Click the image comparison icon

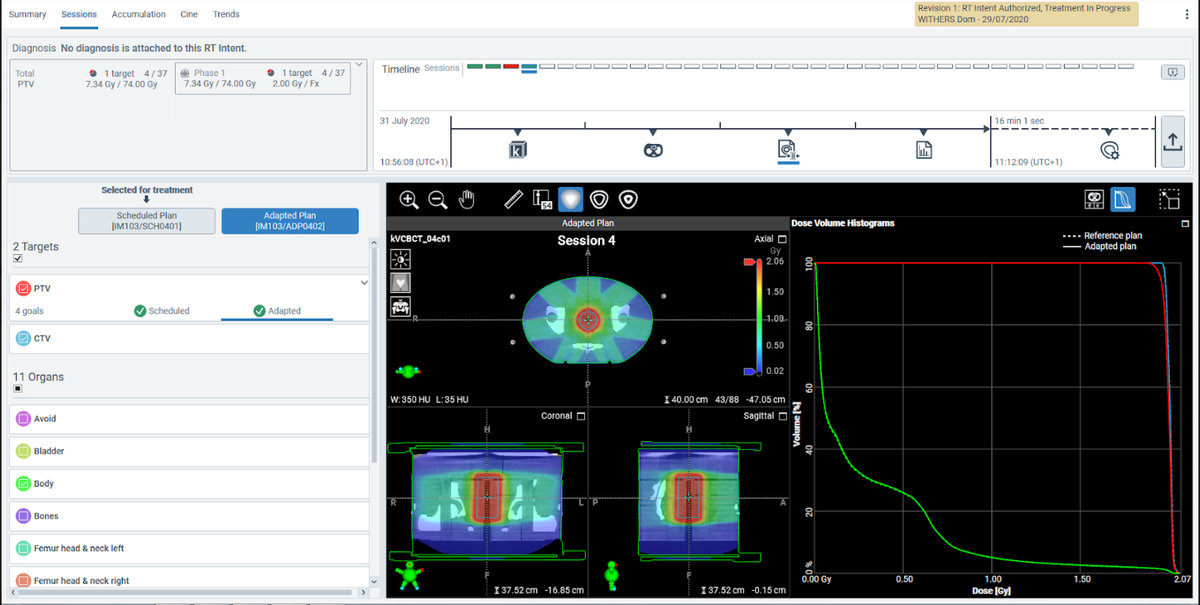1094,199
